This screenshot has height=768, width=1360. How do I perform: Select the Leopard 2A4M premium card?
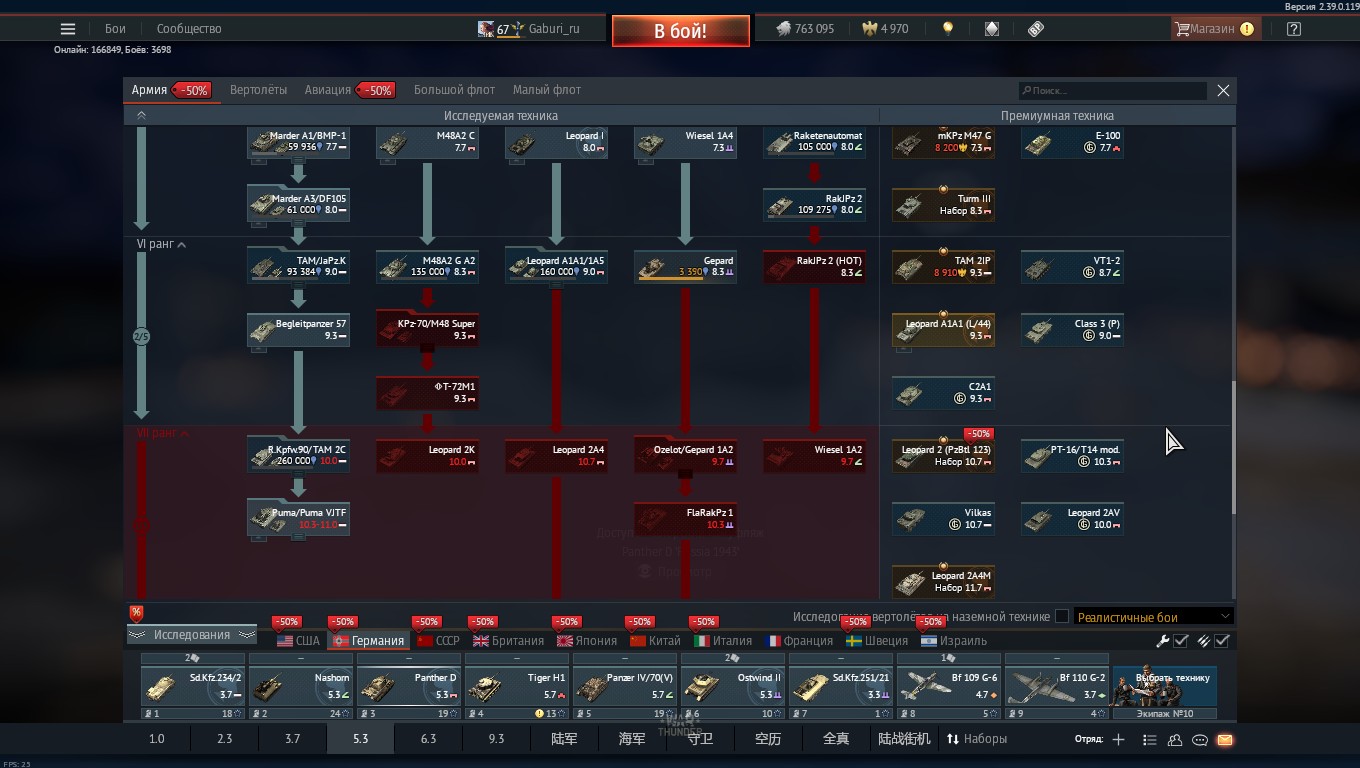[x=943, y=582]
